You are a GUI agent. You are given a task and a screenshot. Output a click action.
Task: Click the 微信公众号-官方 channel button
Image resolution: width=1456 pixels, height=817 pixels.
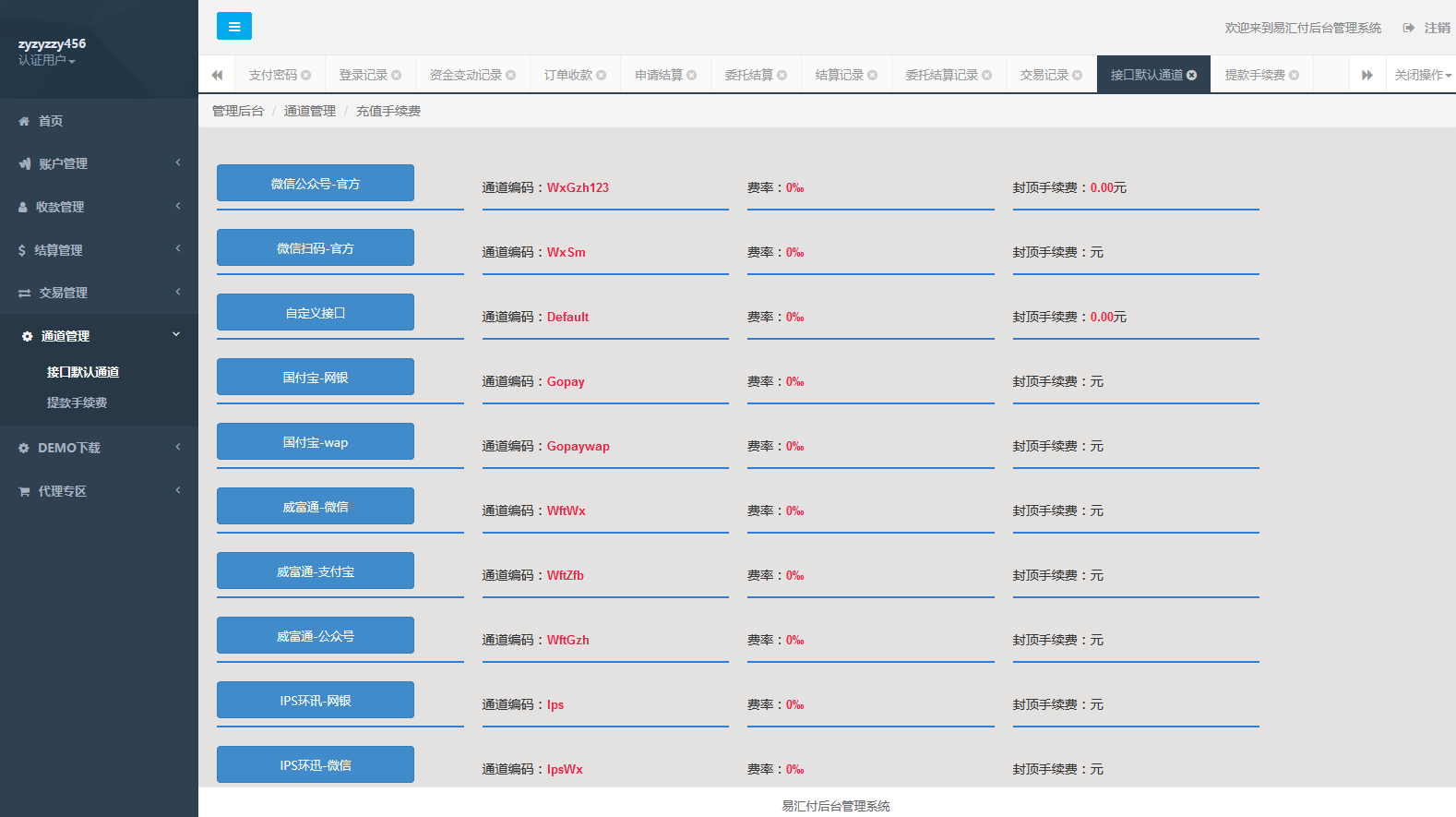click(x=315, y=184)
